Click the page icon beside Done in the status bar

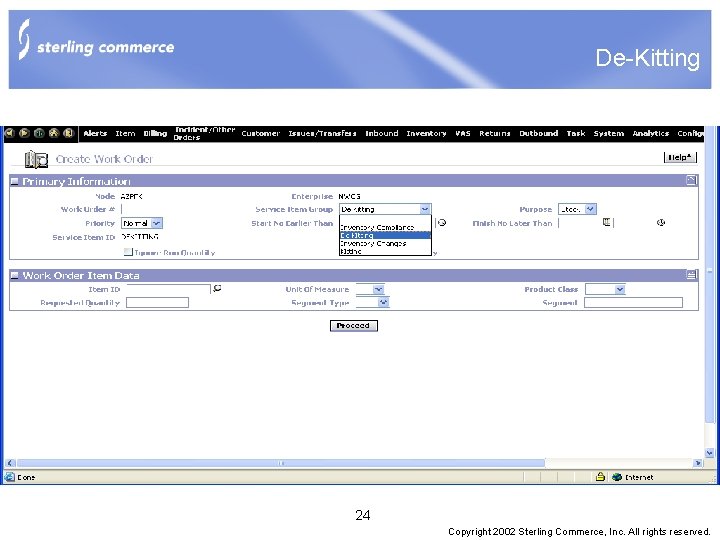click(10, 477)
